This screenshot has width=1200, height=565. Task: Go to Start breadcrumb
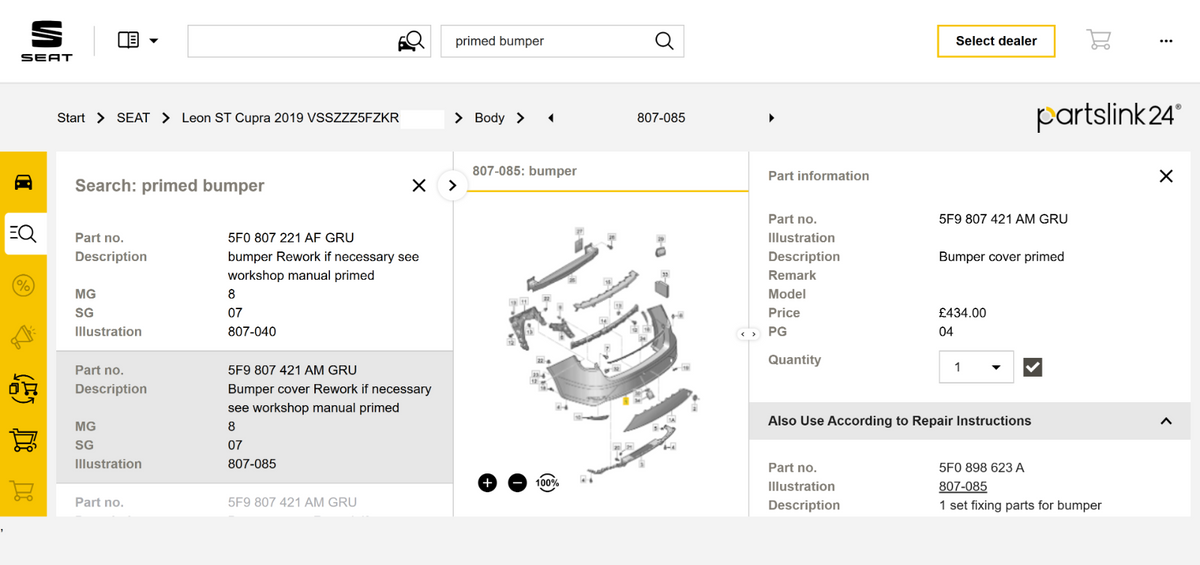tap(71, 118)
